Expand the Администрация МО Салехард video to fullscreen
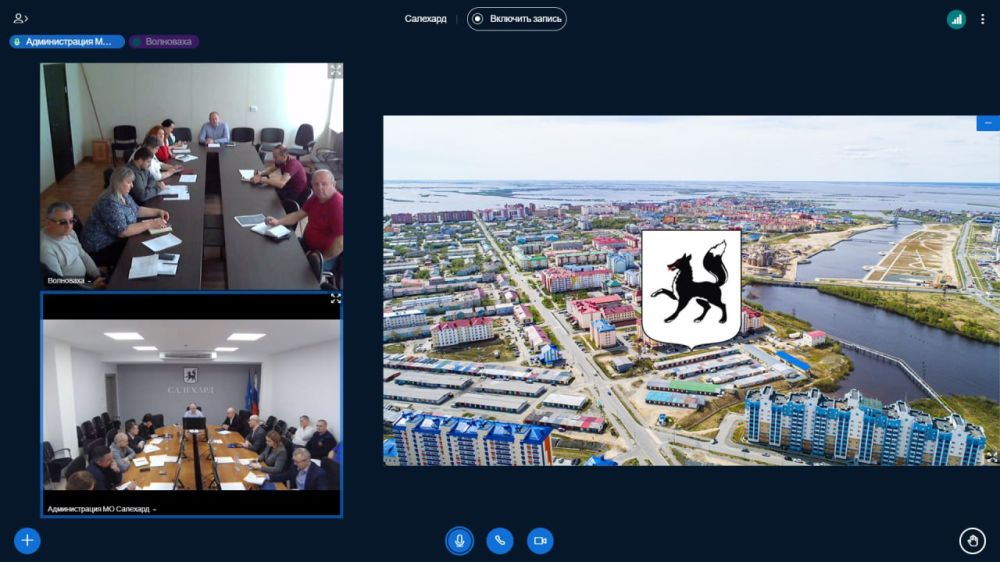Image resolution: width=1000 pixels, height=562 pixels. point(335,299)
